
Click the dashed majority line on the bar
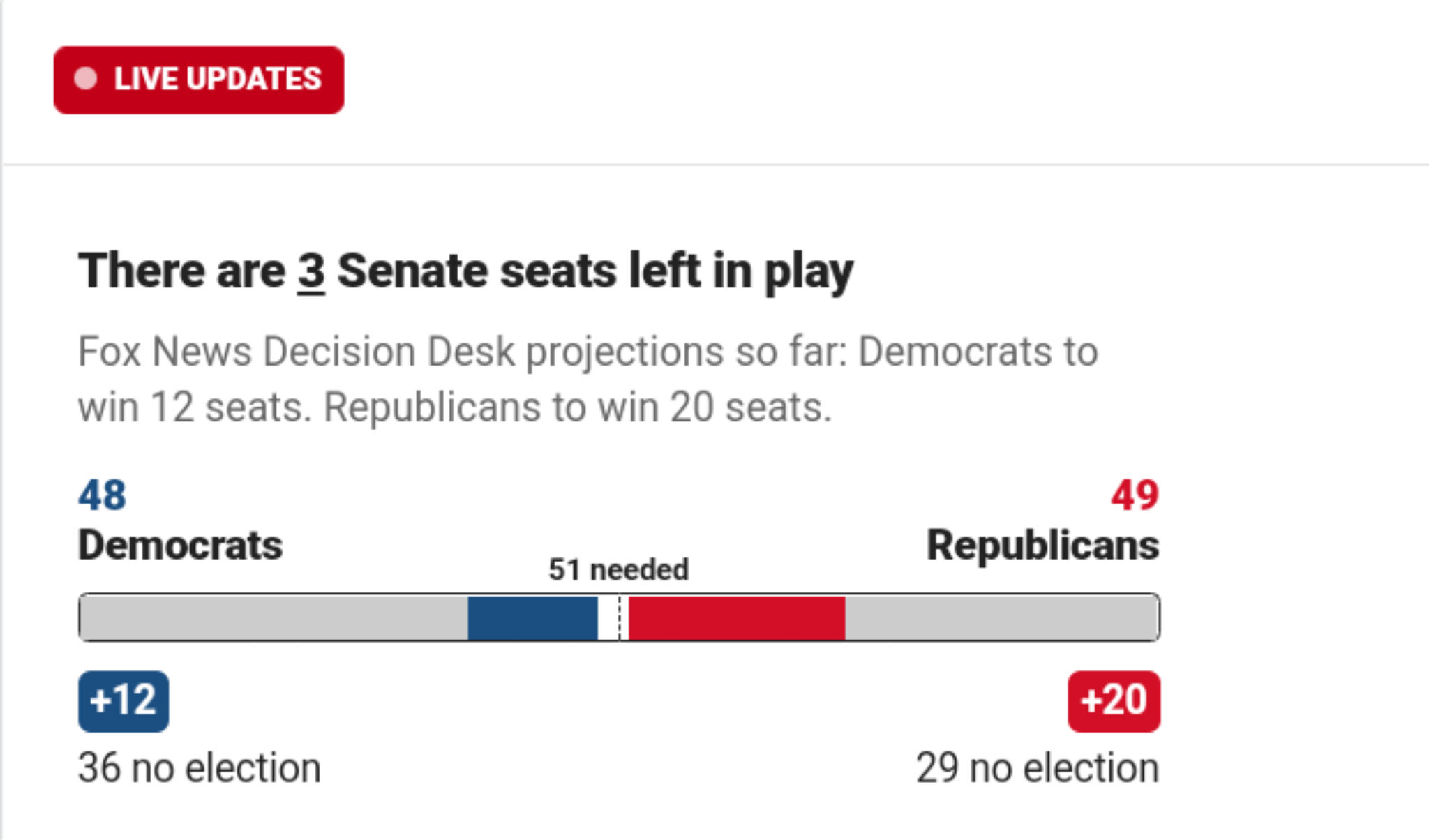pos(620,617)
